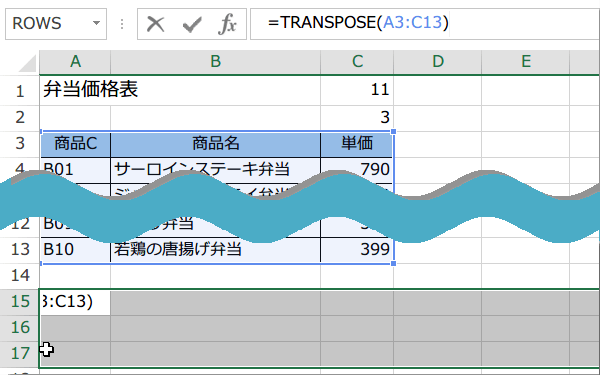Viewport: 600px width, 375px height.
Task: Click cell 若鶏の唐揚げ弁当
Action: pyautogui.click(x=215, y=250)
